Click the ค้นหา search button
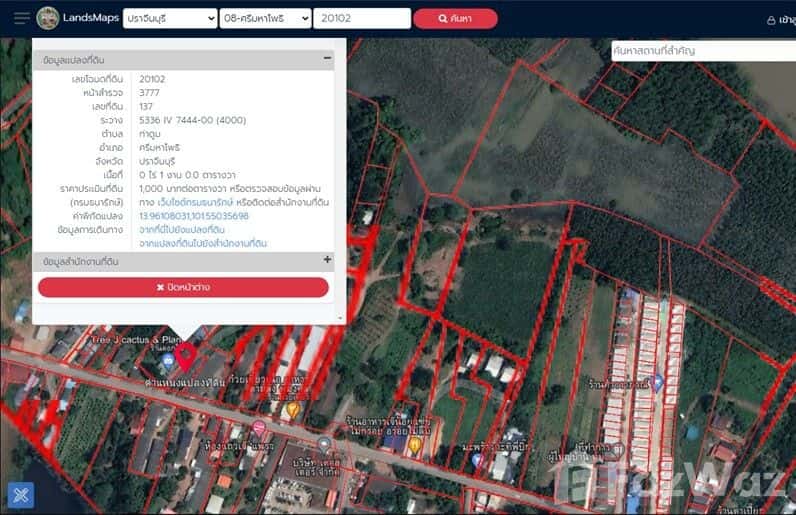This screenshot has width=796, height=515. [456, 18]
